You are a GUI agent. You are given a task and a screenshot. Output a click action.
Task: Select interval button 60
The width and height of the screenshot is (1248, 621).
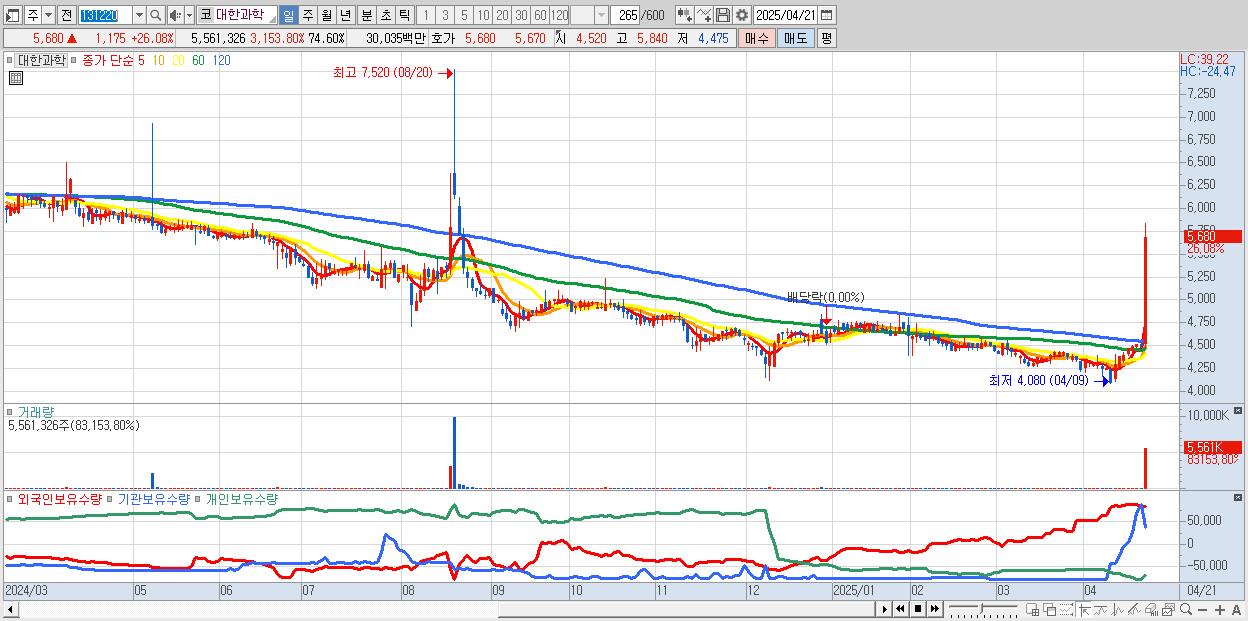[540, 15]
